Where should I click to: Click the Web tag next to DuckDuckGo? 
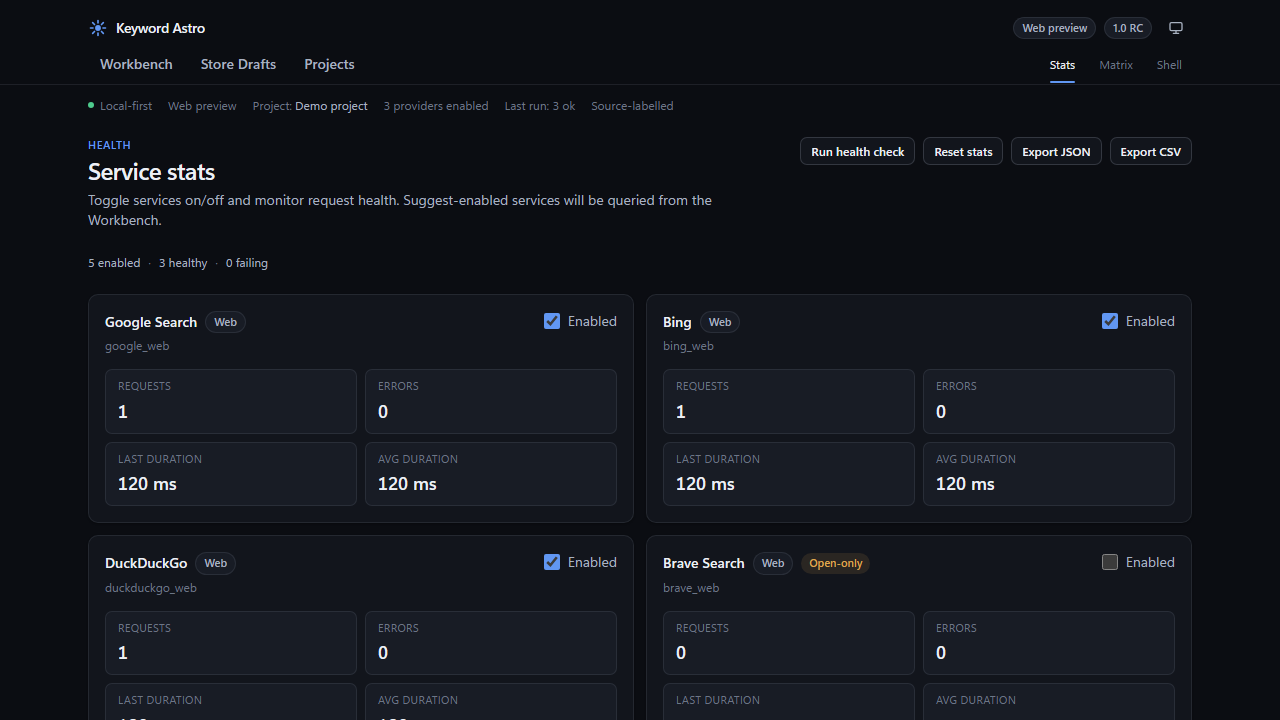click(216, 563)
